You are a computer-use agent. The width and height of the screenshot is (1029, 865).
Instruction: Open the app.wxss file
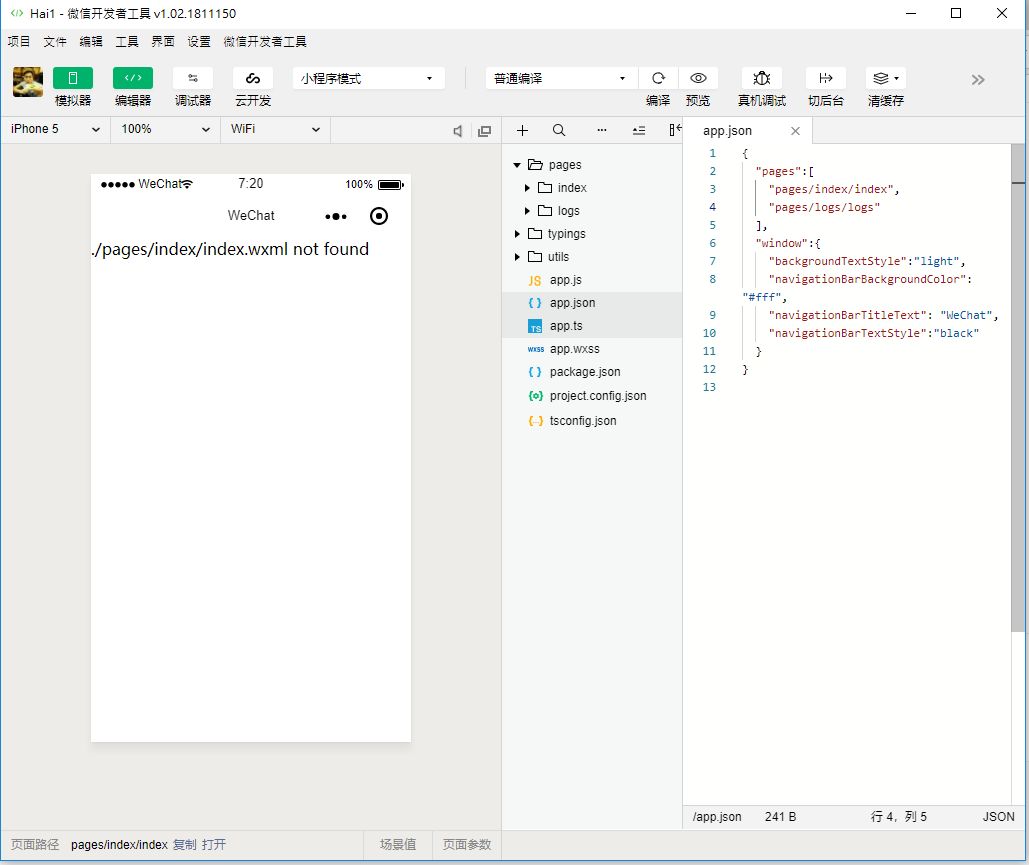pos(592,348)
